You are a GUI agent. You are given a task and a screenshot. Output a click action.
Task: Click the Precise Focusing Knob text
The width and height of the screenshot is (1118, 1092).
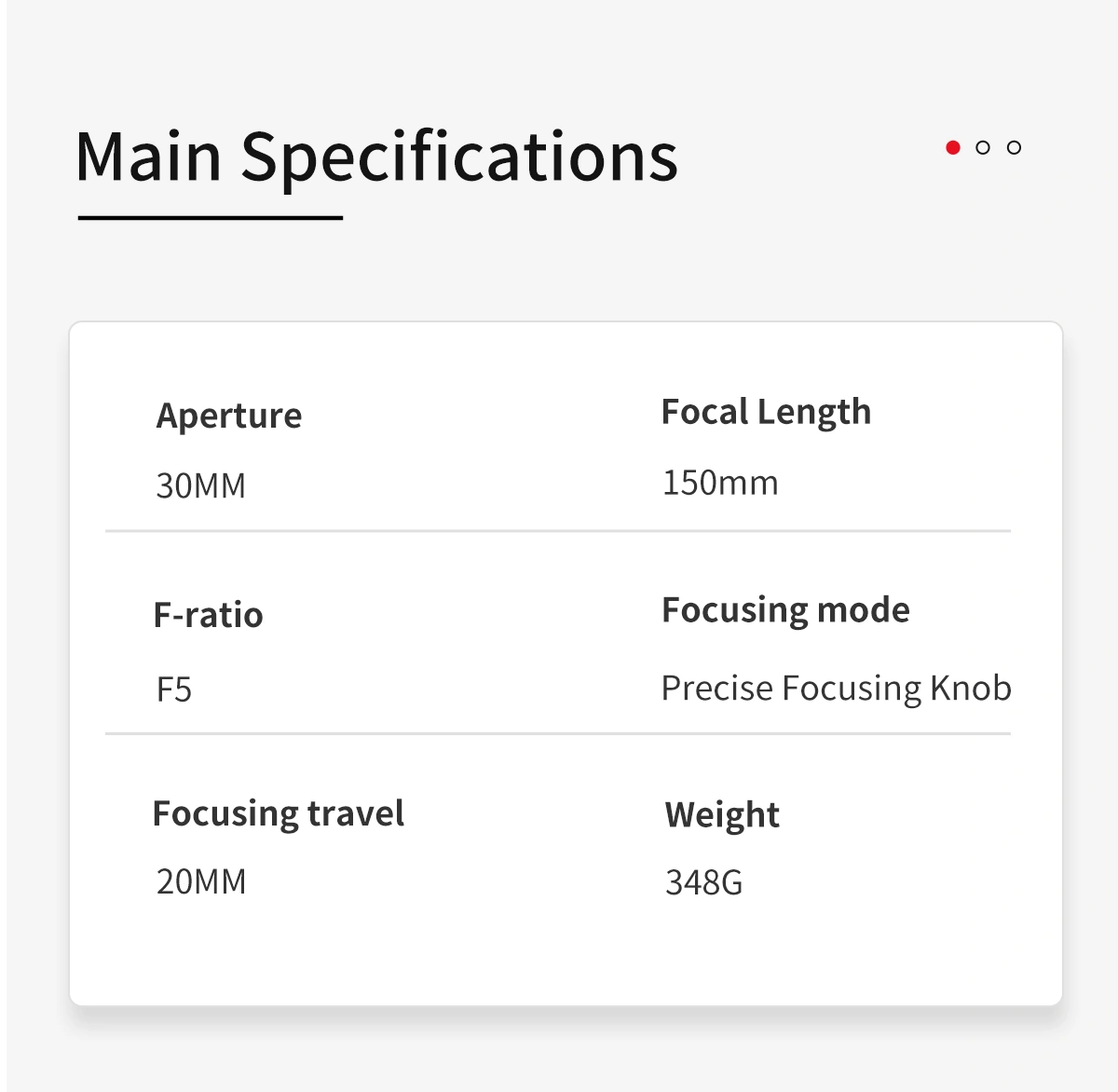coord(836,688)
